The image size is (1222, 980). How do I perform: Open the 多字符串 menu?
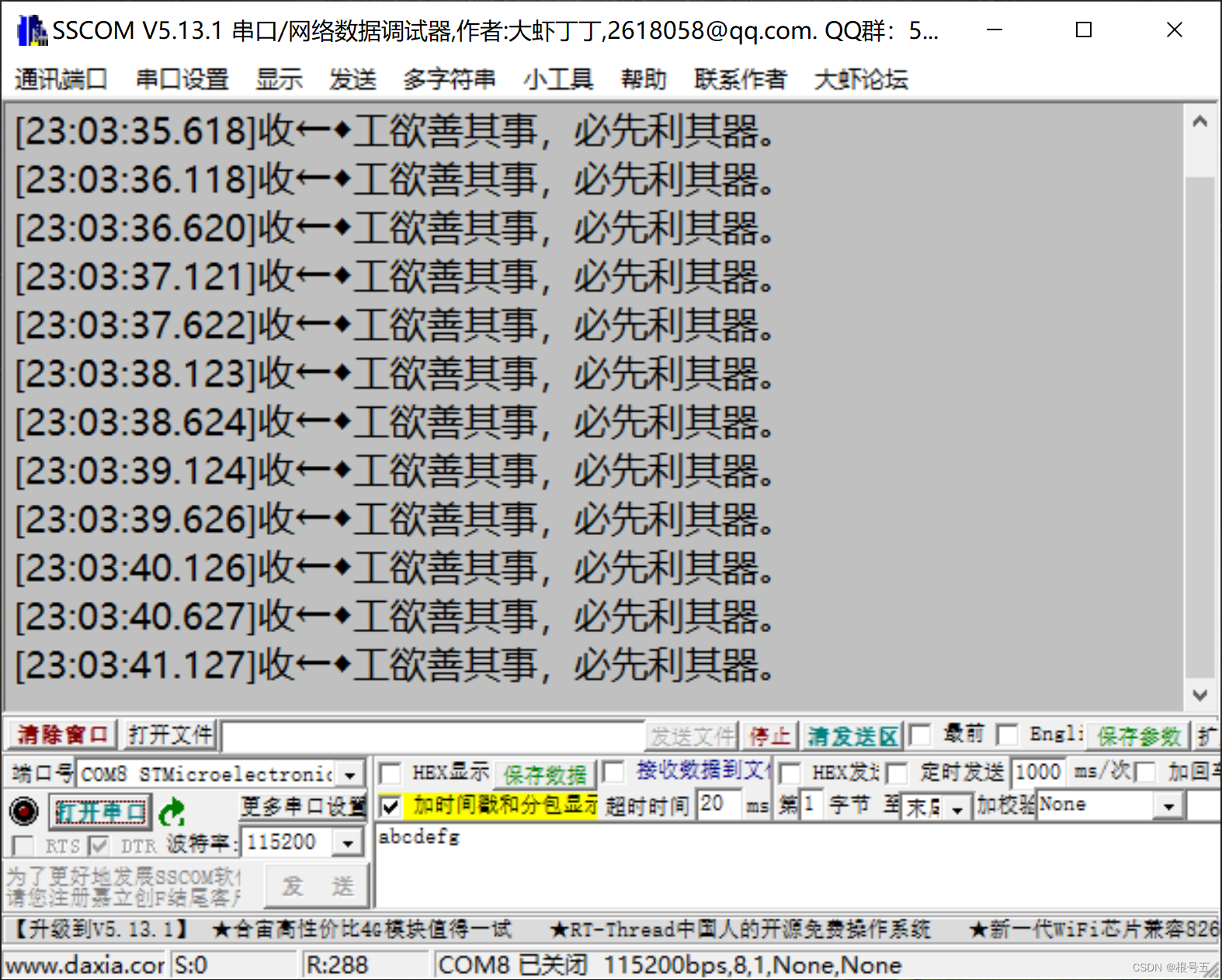click(449, 79)
